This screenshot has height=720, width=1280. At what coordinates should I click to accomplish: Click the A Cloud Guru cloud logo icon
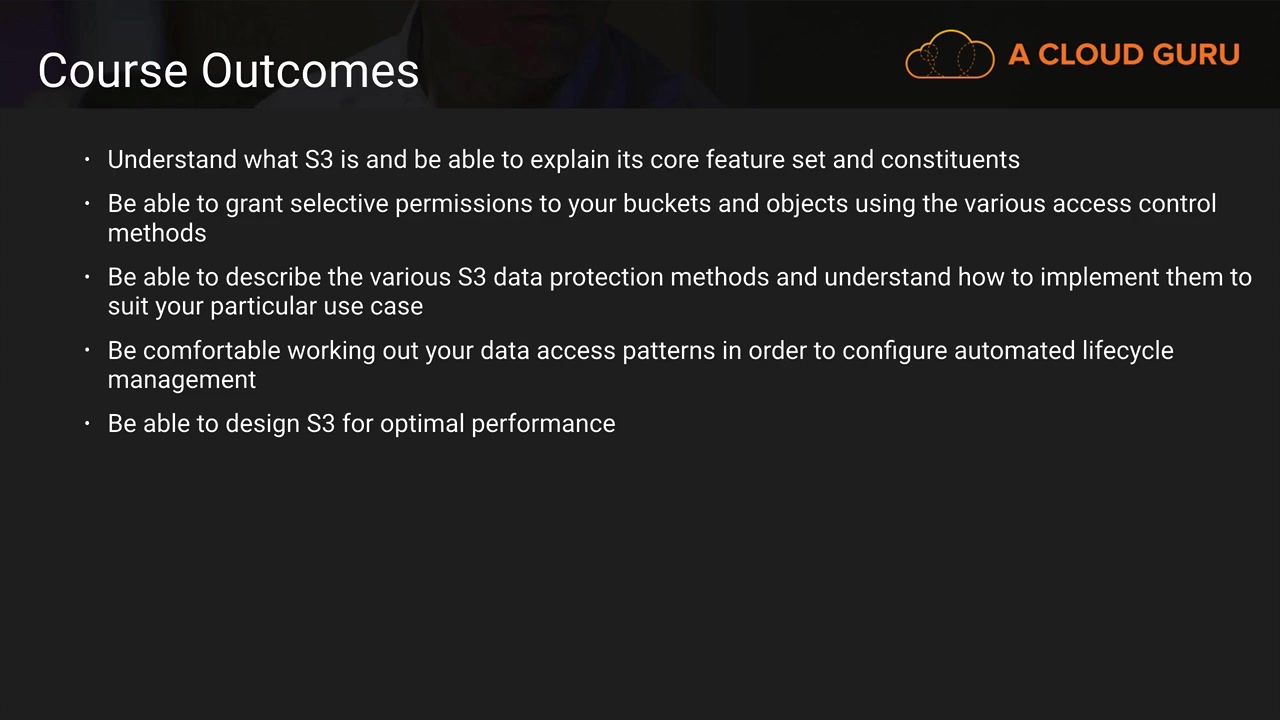point(949,54)
